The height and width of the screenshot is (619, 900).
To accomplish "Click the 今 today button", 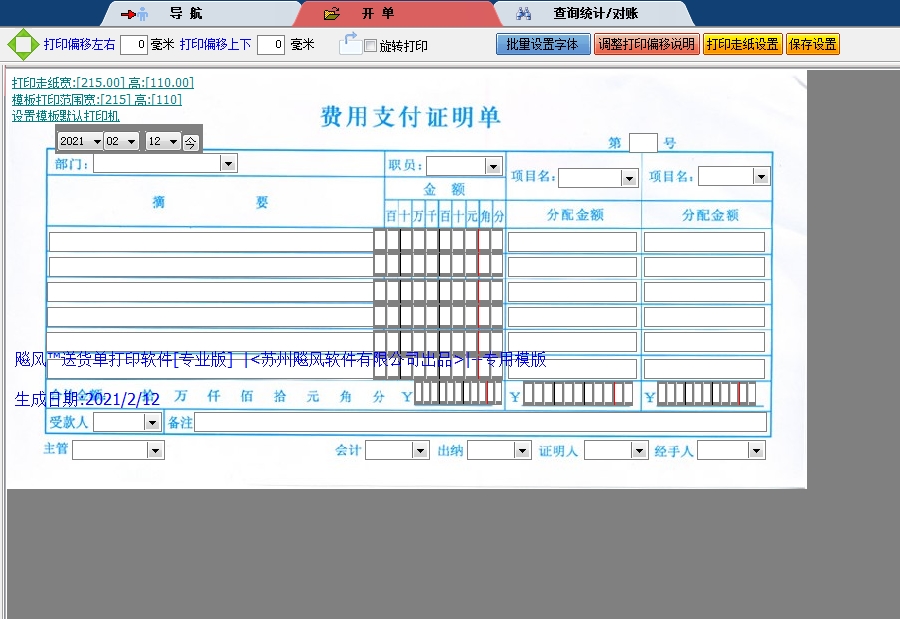I will [x=188, y=141].
